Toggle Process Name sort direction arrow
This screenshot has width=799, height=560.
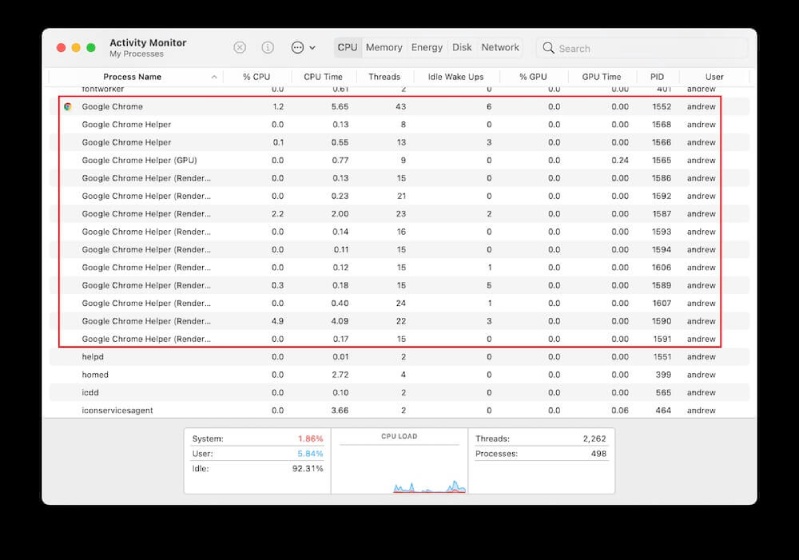click(x=214, y=77)
